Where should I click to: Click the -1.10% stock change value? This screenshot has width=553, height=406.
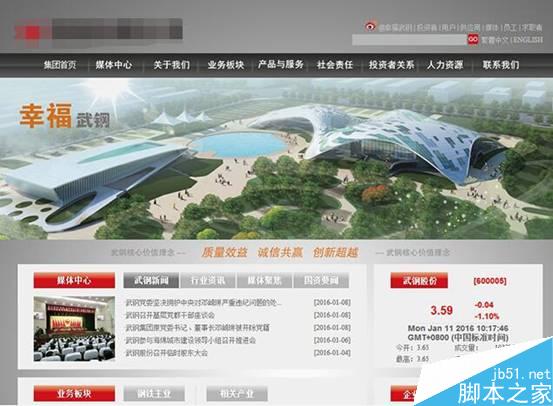(x=487, y=316)
